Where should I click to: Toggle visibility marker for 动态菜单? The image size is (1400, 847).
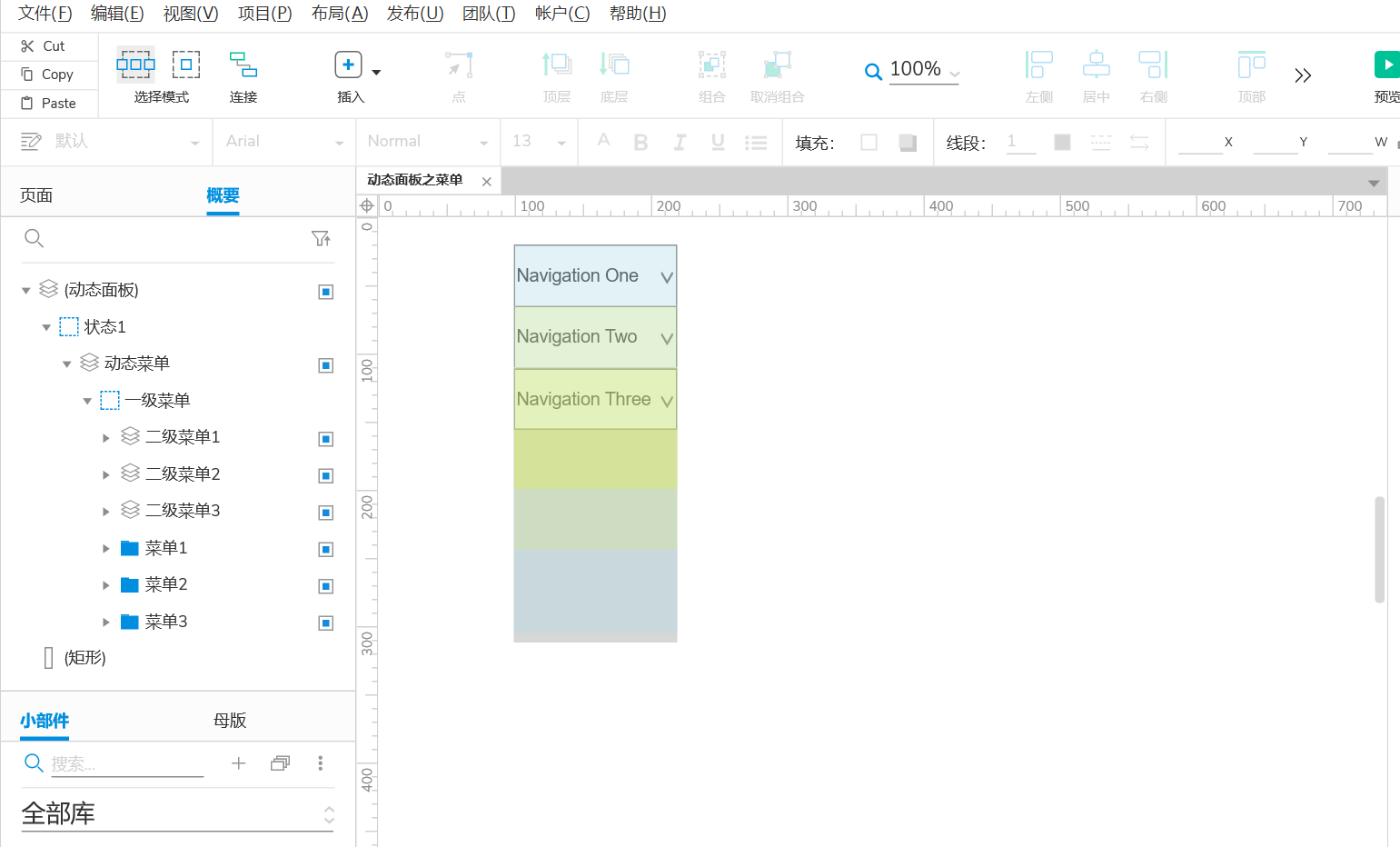point(326,365)
